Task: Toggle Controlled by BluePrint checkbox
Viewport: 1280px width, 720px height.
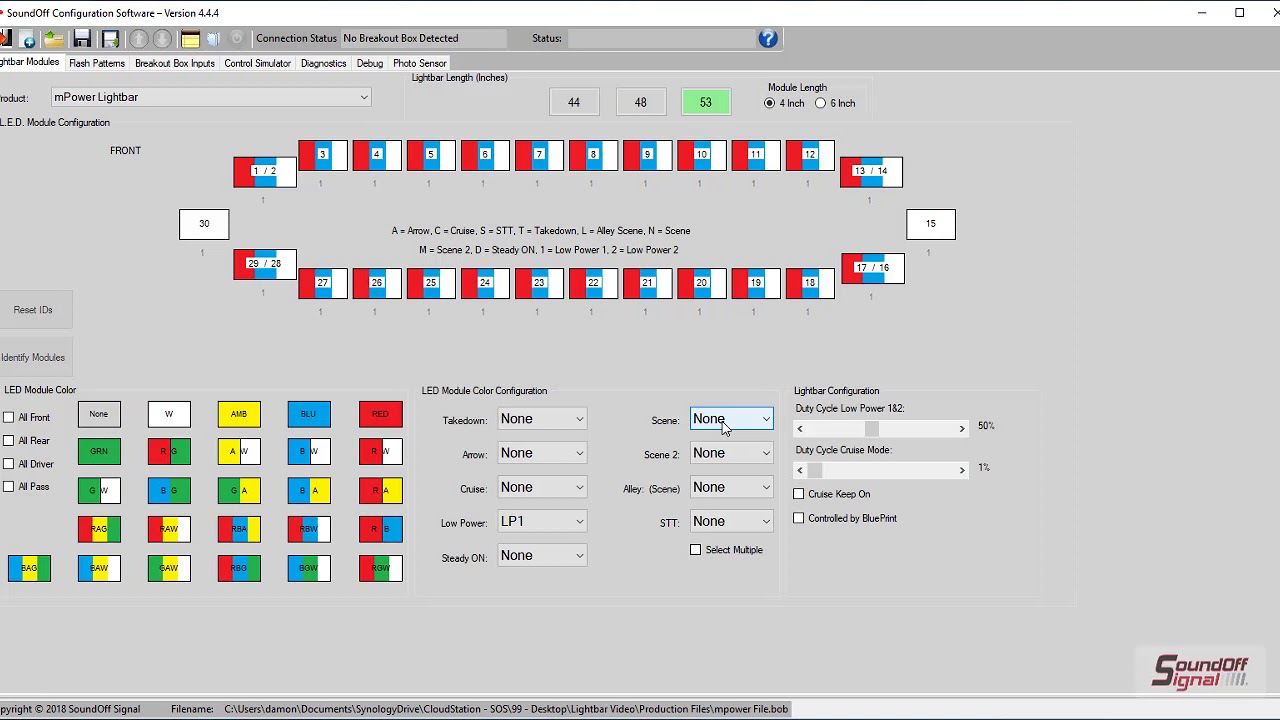Action: tap(799, 518)
